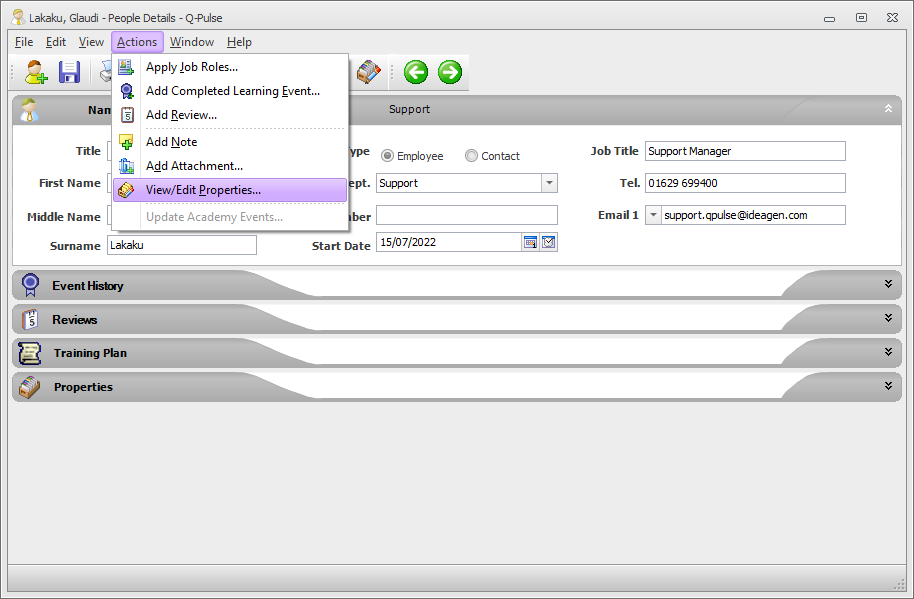The width and height of the screenshot is (914, 599).
Task: Click the Start Date field
Action: point(449,242)
